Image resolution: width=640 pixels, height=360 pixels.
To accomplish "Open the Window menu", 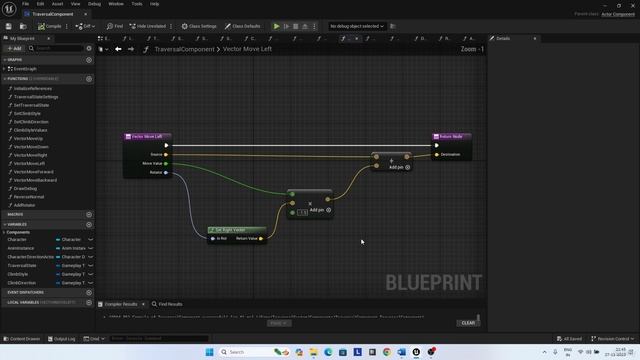I will tap(116, 4).
